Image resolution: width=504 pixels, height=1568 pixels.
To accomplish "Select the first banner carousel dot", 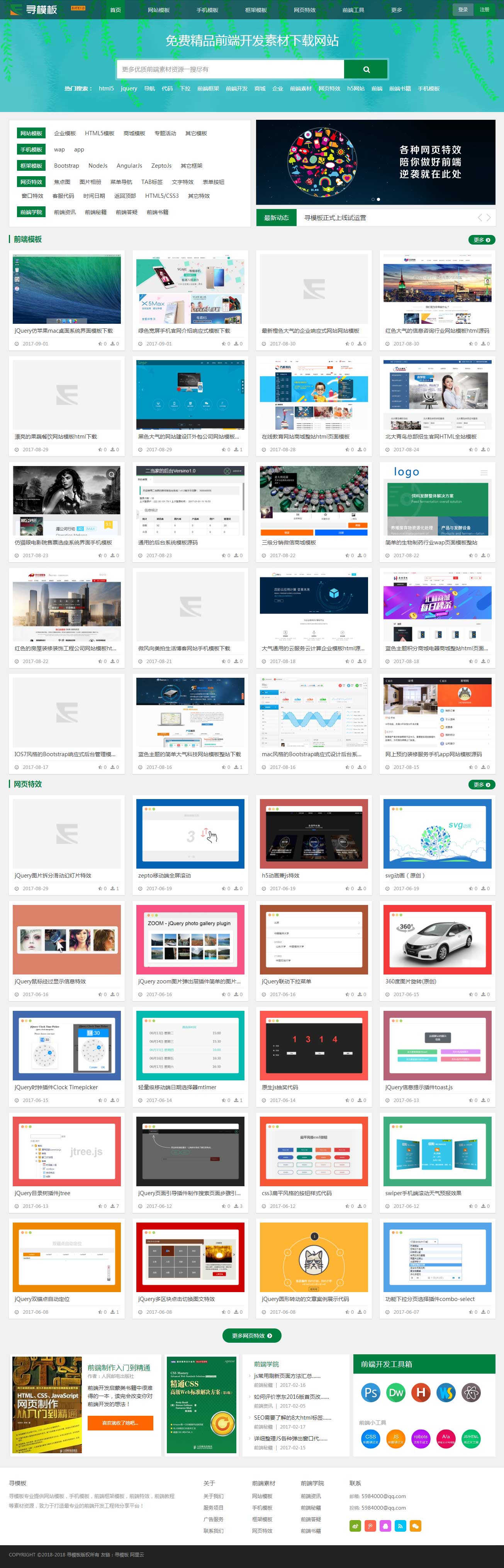I will [373, 199].
